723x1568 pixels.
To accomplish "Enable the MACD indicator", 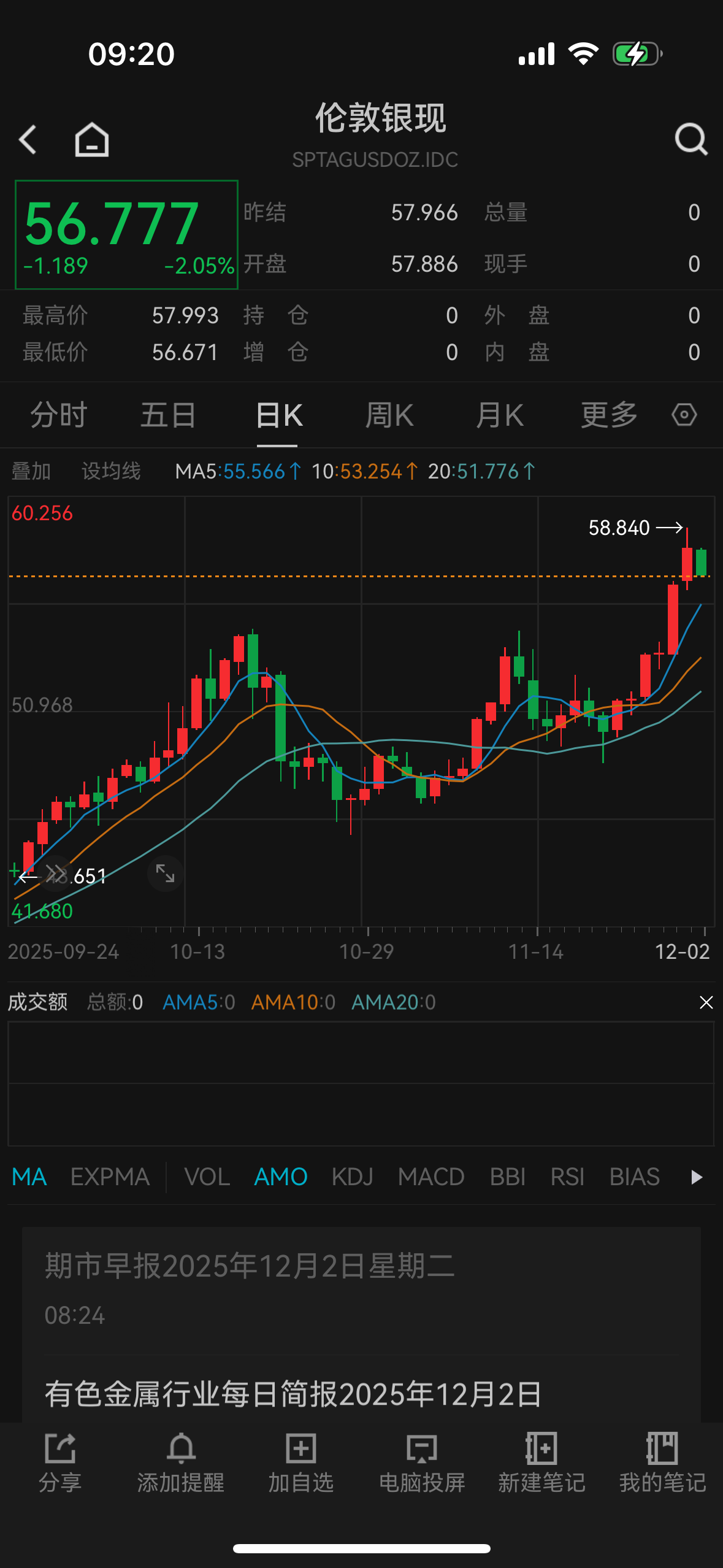I will tap(431, 1177).
